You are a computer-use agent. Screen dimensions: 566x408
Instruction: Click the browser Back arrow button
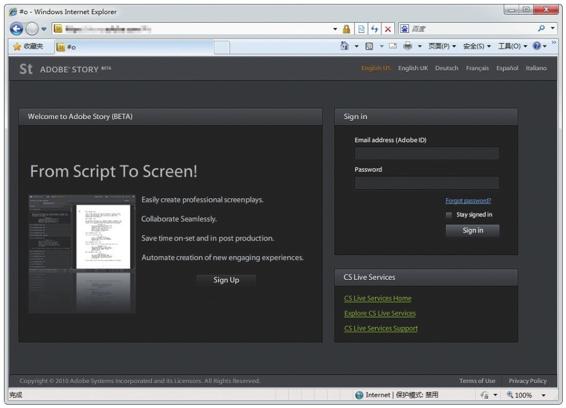17,29
